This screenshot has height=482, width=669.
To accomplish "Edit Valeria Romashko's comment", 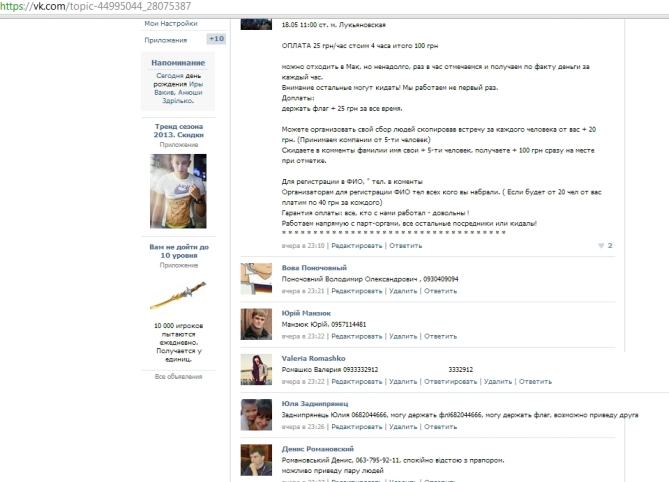I will pos(357,381).
